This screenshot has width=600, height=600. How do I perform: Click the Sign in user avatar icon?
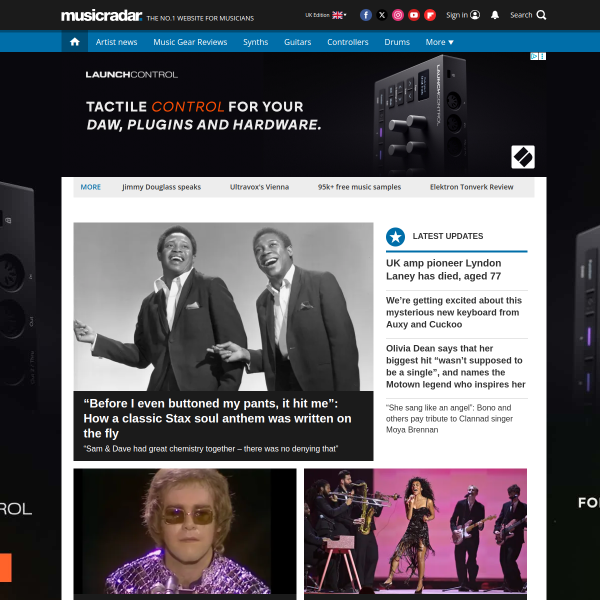pyautogui.click(x=475, y=15)
